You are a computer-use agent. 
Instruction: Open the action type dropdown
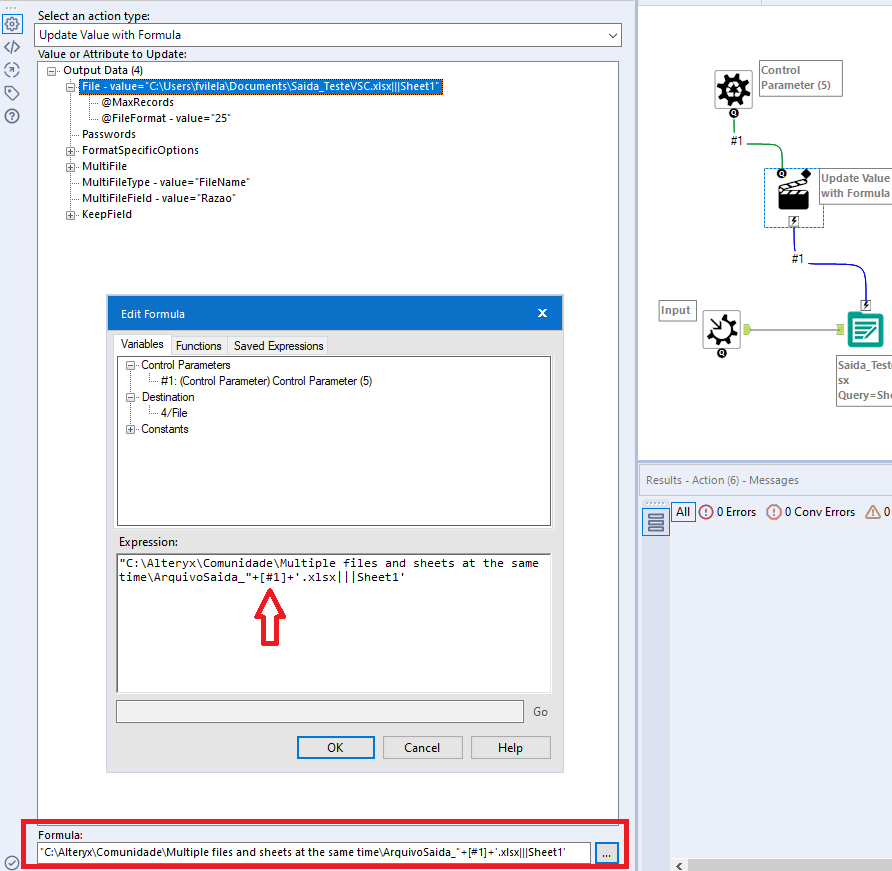click(x=612, y=35)
